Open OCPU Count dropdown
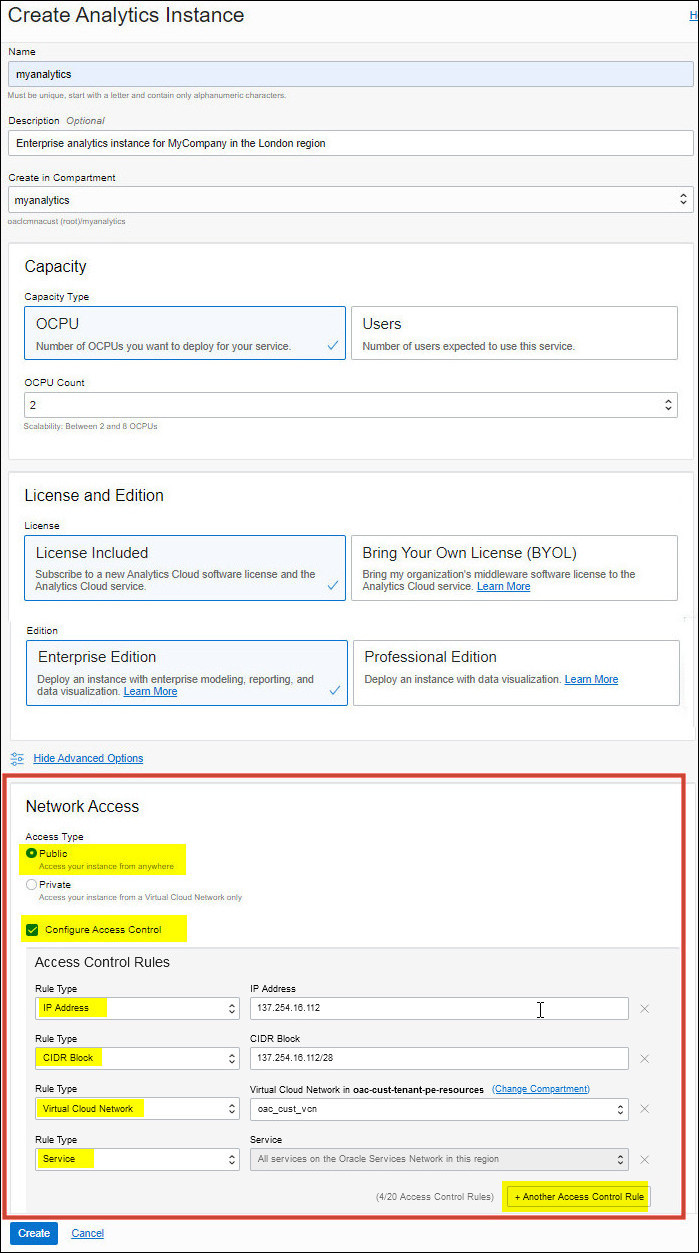 pyautogui.click(x=351, y=405)
